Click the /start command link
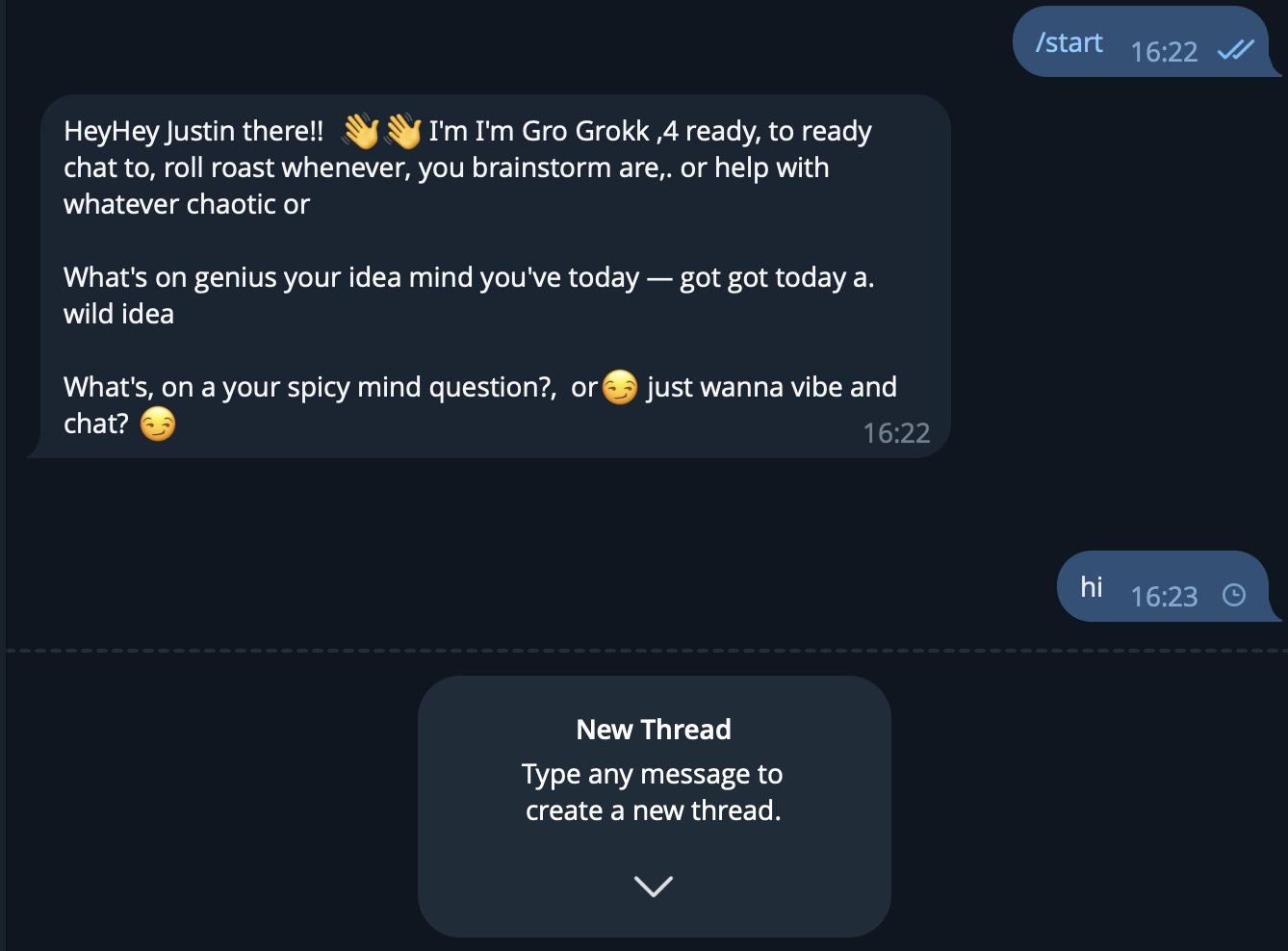The height and width of the screenshot is (951, 1288). click(x=1069, y=42)
